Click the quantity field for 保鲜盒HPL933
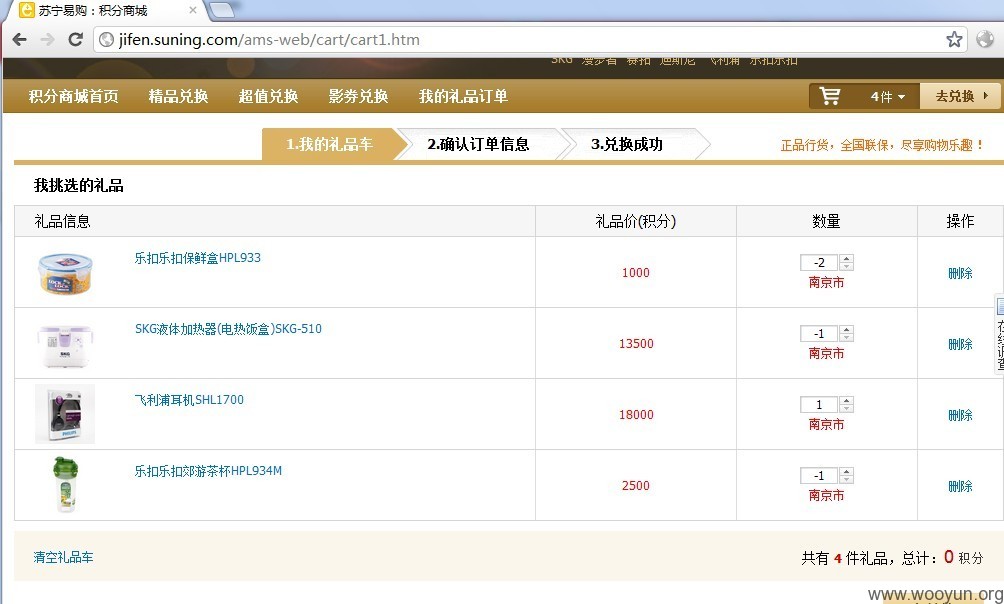Viewport: 1004px width, 604px height. coord(819,263)
